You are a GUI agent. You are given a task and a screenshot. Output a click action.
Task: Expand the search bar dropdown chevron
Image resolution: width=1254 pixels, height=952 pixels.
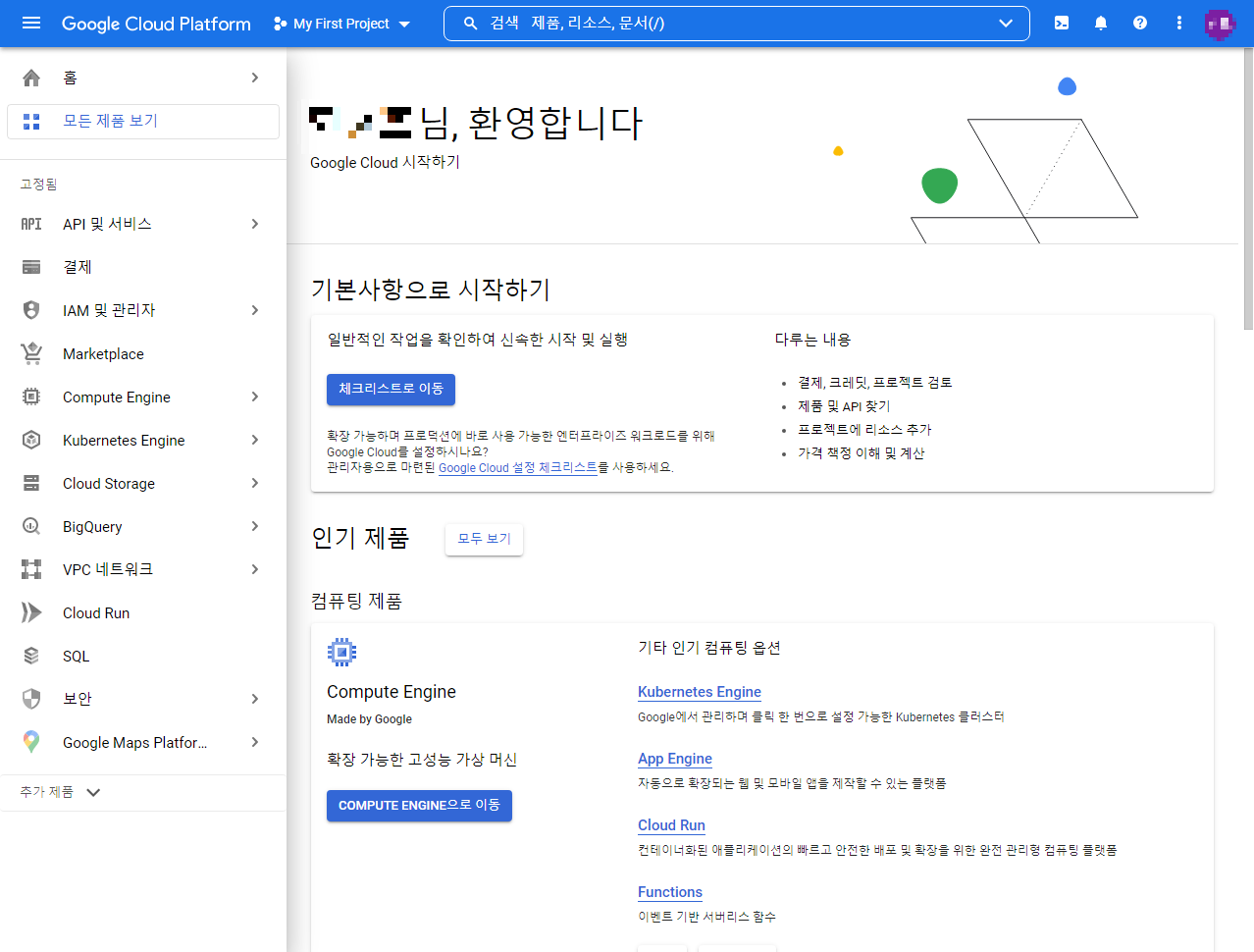[1005, 23]
